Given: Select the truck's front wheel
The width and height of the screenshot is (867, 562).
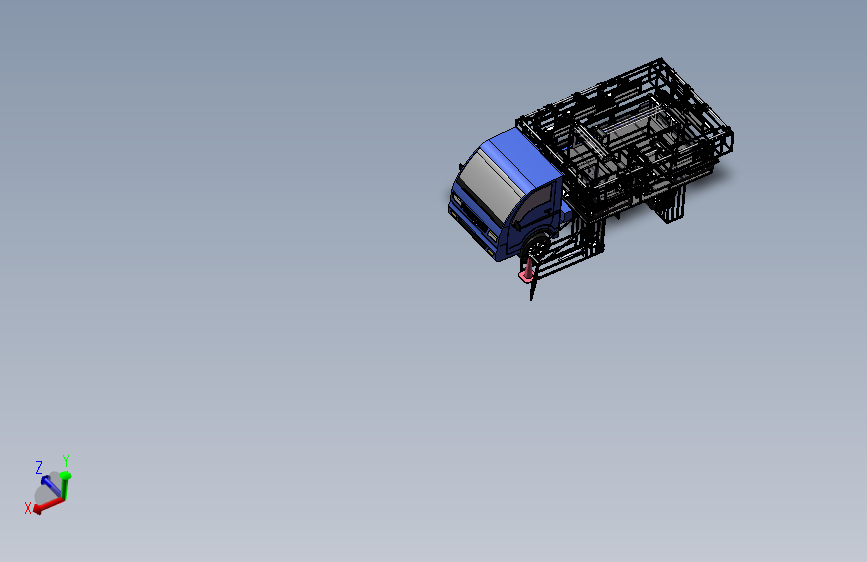Looking at the screenshot, I should pyautogui.click(x=536, y=248).
